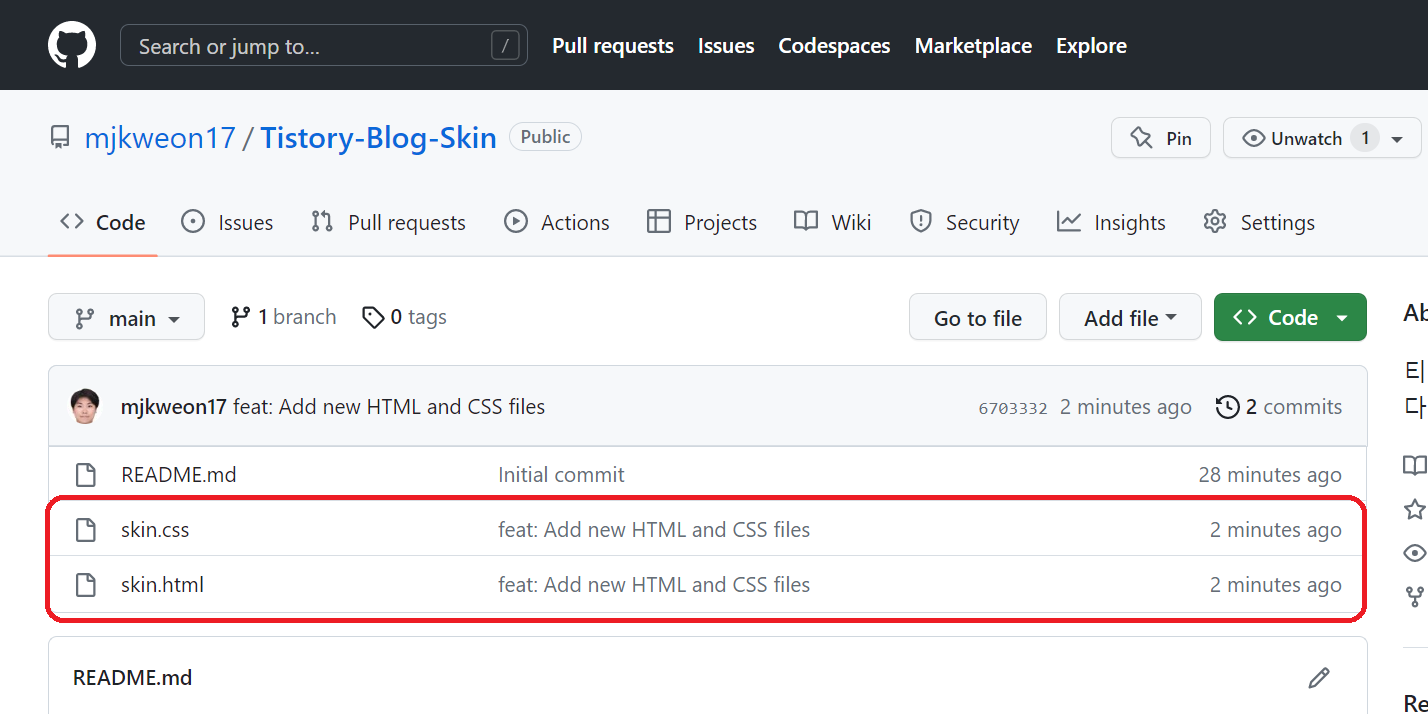Open mjkweon17 author link in commit bar
This screenshot has height=714, width=1428.
(x=174, y=407)
